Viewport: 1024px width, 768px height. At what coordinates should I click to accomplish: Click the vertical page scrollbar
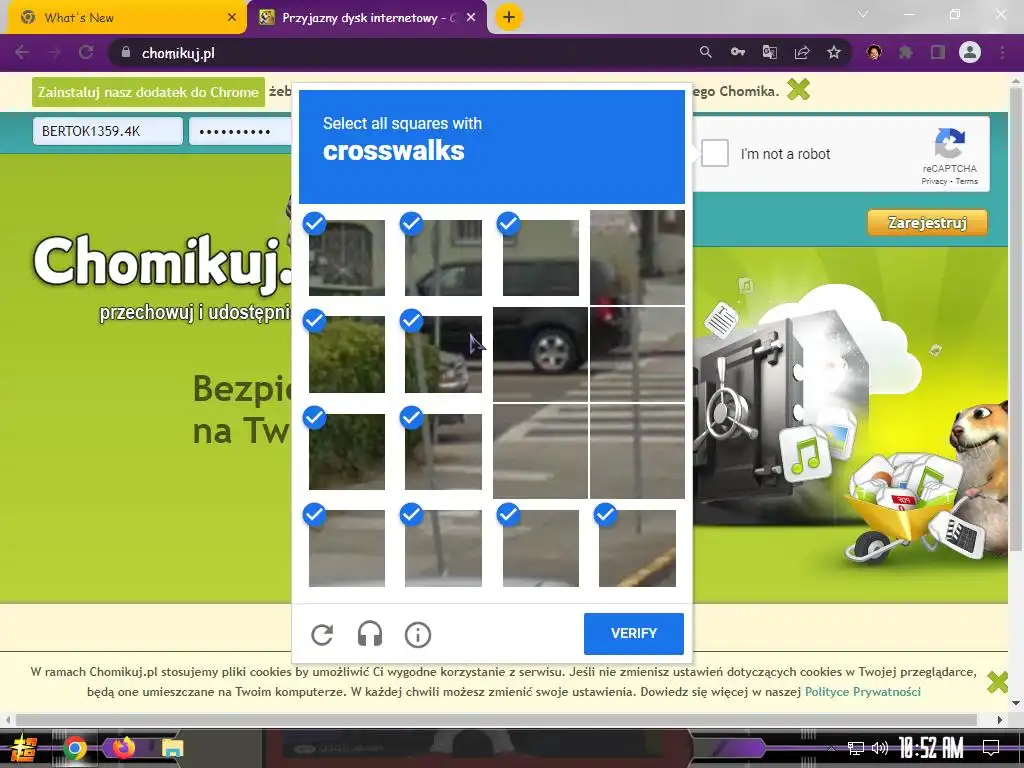click(x=1016, y=320)
